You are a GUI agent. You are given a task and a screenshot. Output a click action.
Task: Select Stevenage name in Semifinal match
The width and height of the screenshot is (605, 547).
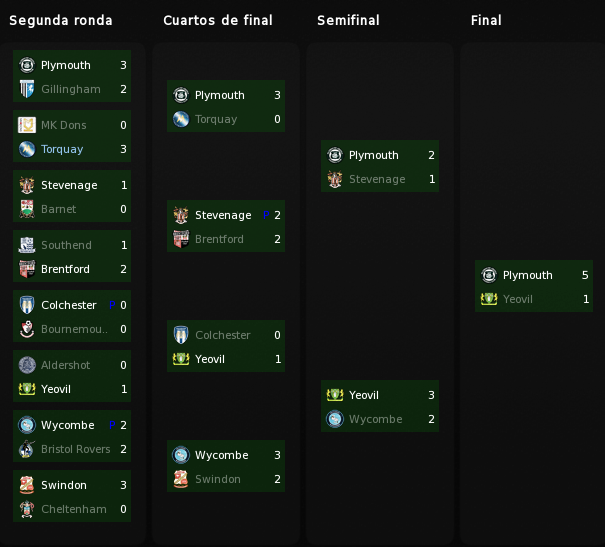377,179
